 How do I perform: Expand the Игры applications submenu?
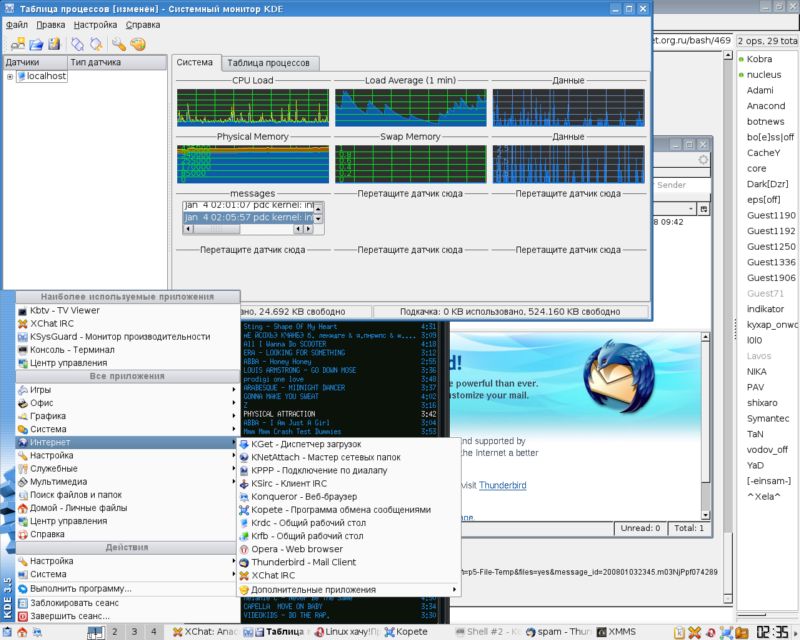pyautogui.click(x=40, y=390)
